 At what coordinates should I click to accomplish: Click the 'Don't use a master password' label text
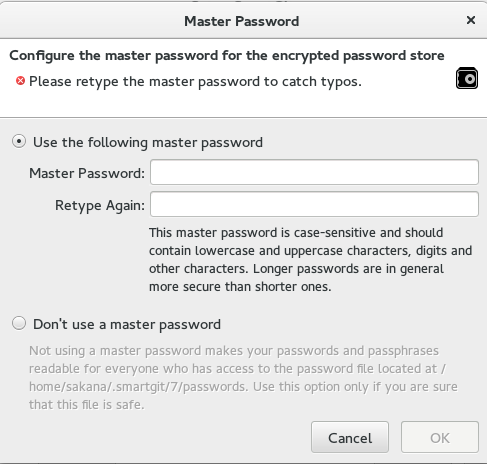[127, 324]
